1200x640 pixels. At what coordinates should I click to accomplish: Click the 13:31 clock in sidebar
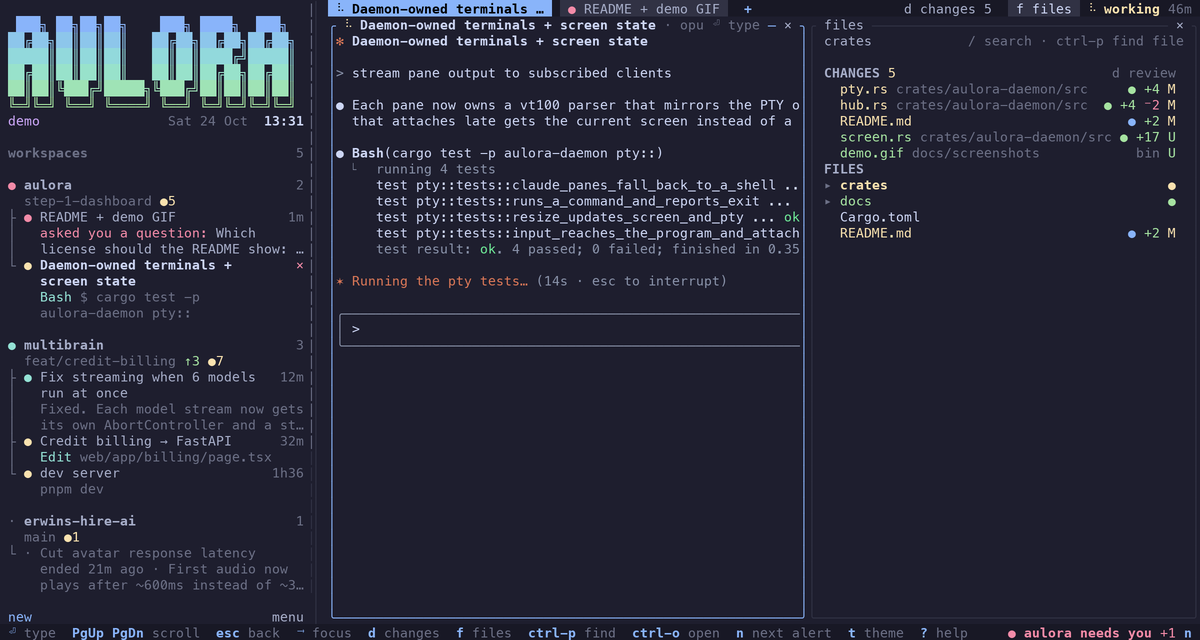click(x=284, y=121)
